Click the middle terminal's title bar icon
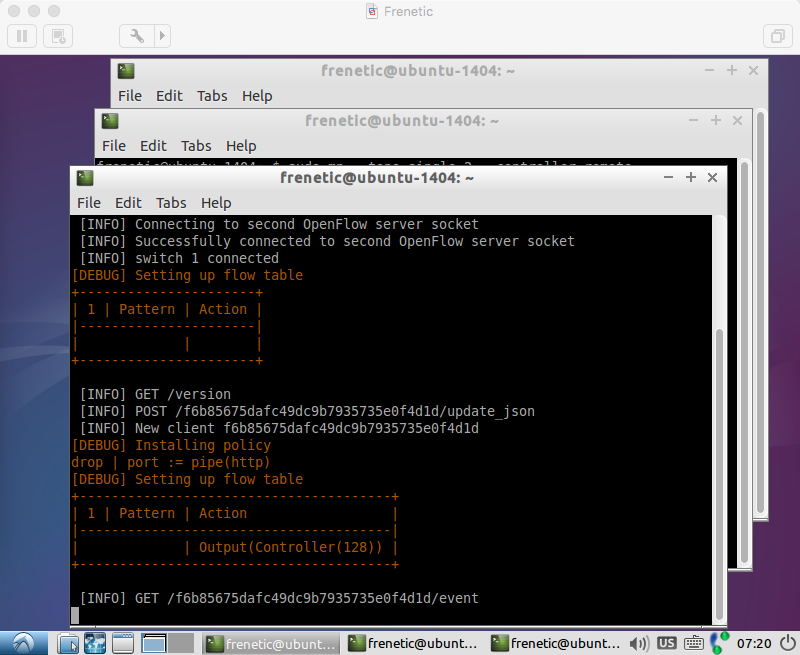 110,121
